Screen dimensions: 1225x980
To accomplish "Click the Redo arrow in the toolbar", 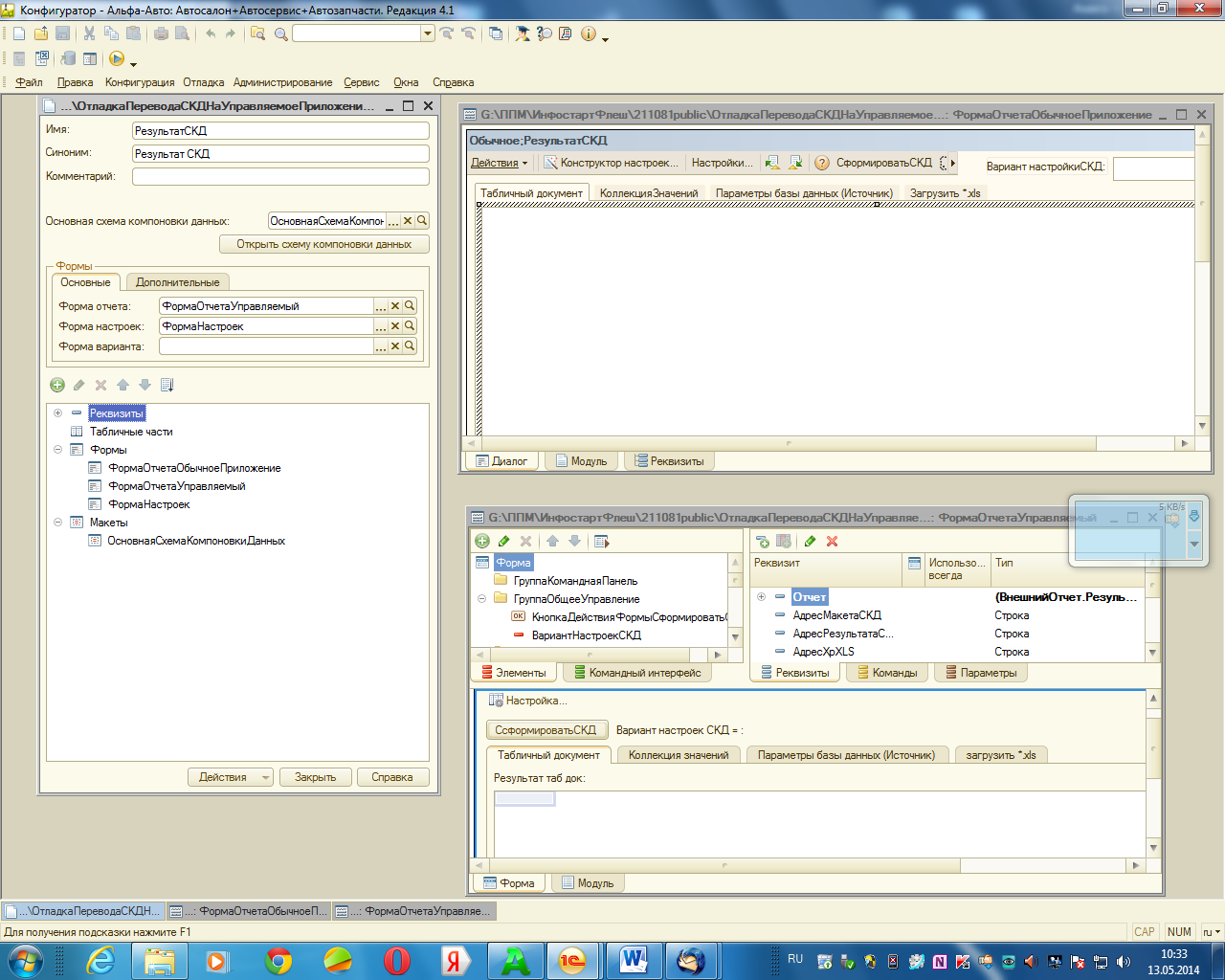I will coord(231,33).
